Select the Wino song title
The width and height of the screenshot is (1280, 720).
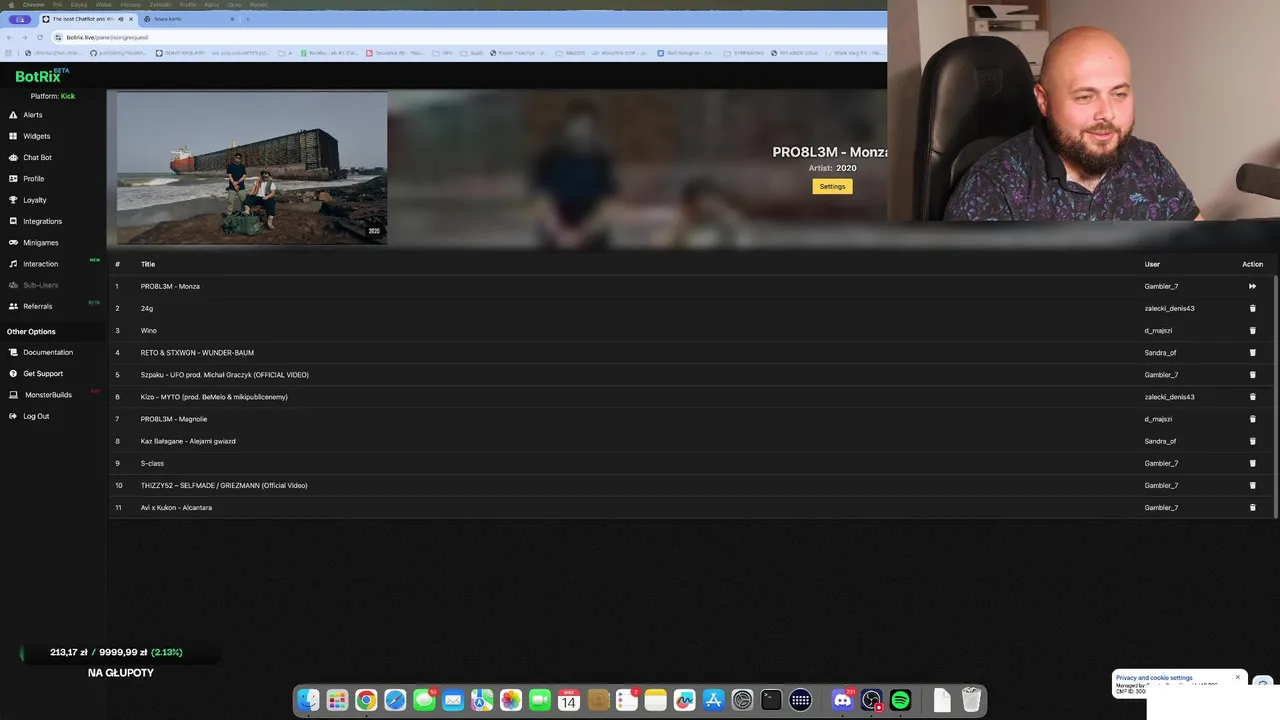148,330
